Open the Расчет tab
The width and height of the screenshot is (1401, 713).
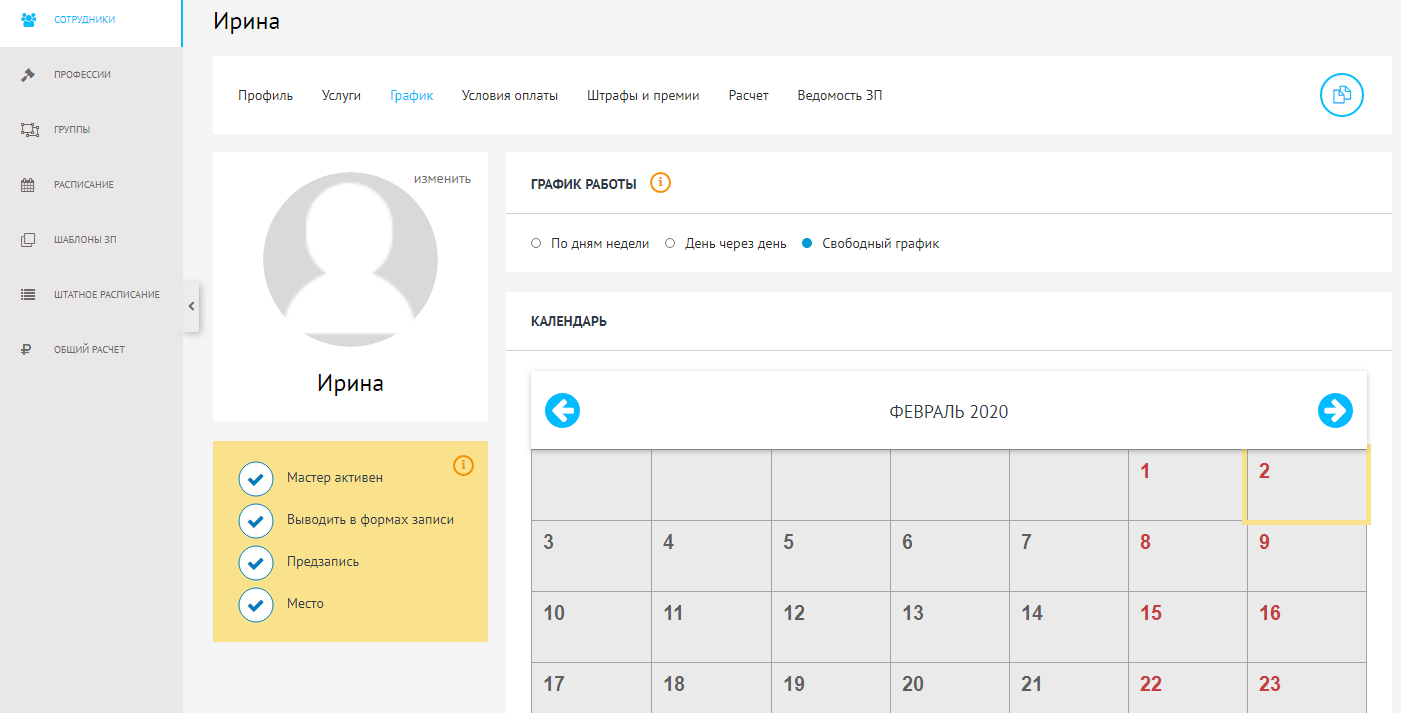(x=748, y=96)
